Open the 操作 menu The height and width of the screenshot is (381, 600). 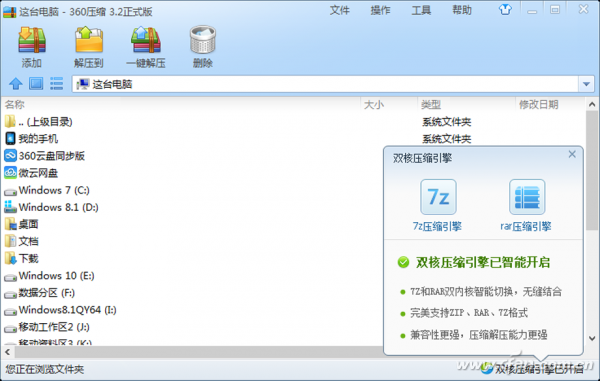point(380,10)
